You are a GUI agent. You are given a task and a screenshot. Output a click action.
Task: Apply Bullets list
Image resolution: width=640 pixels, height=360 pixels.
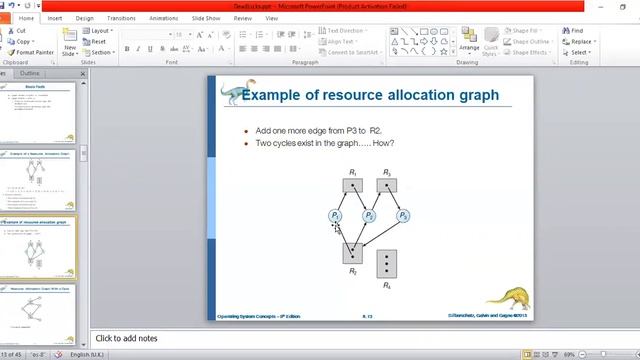(x=244, y=35)
